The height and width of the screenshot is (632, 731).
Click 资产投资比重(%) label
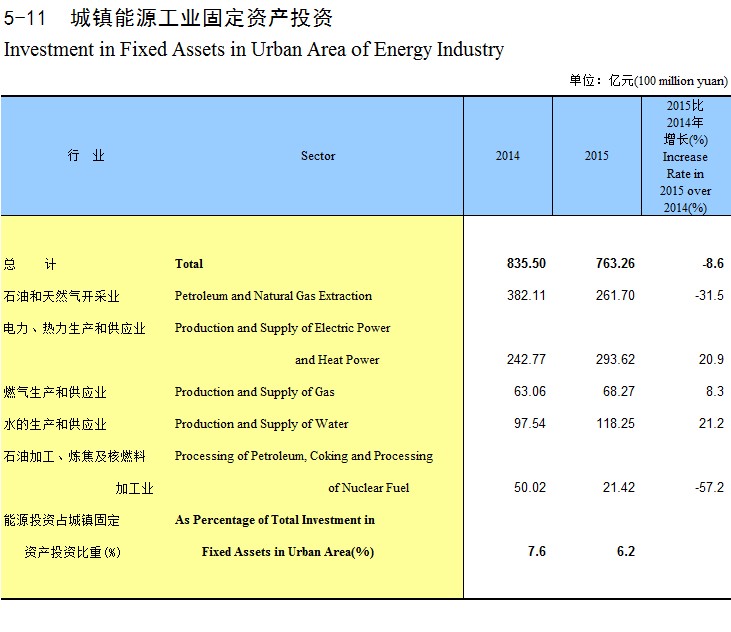tap(72, 552)
